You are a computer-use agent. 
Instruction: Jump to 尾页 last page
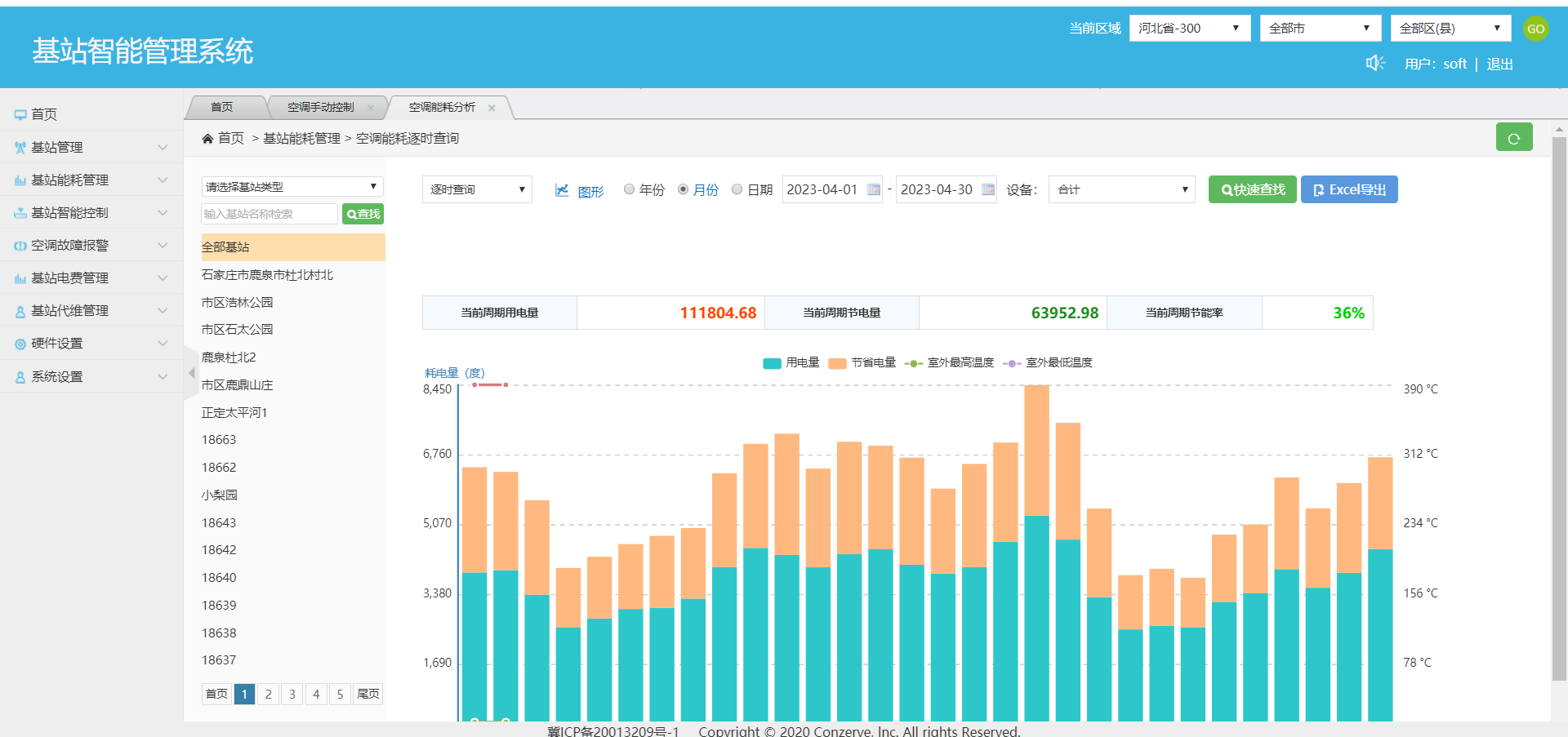tap(368, 695)
